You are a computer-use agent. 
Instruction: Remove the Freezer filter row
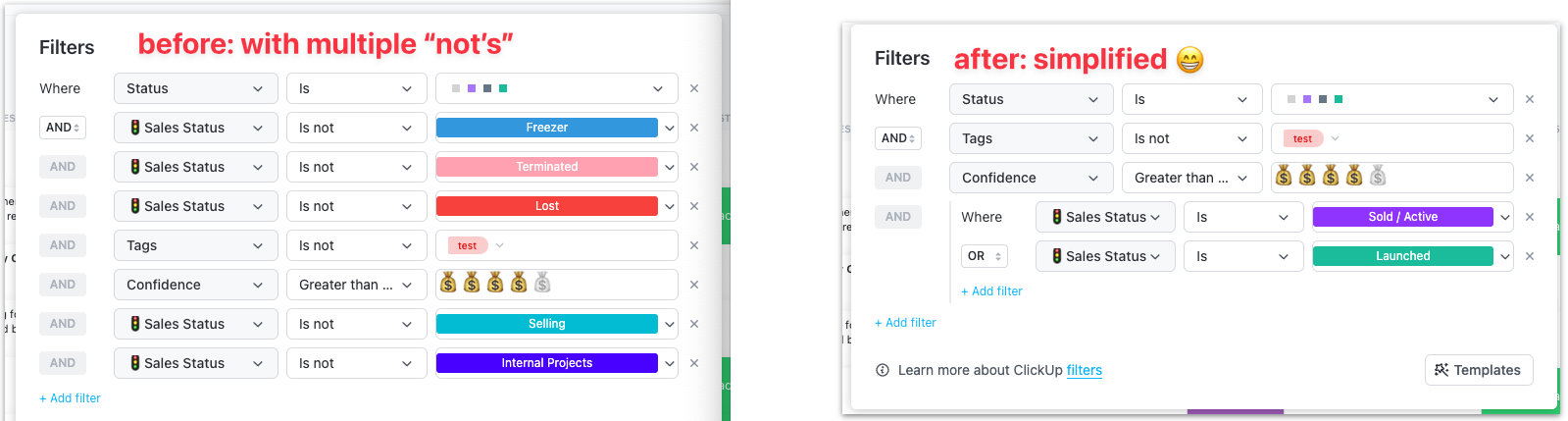click(x=694, y=128)
